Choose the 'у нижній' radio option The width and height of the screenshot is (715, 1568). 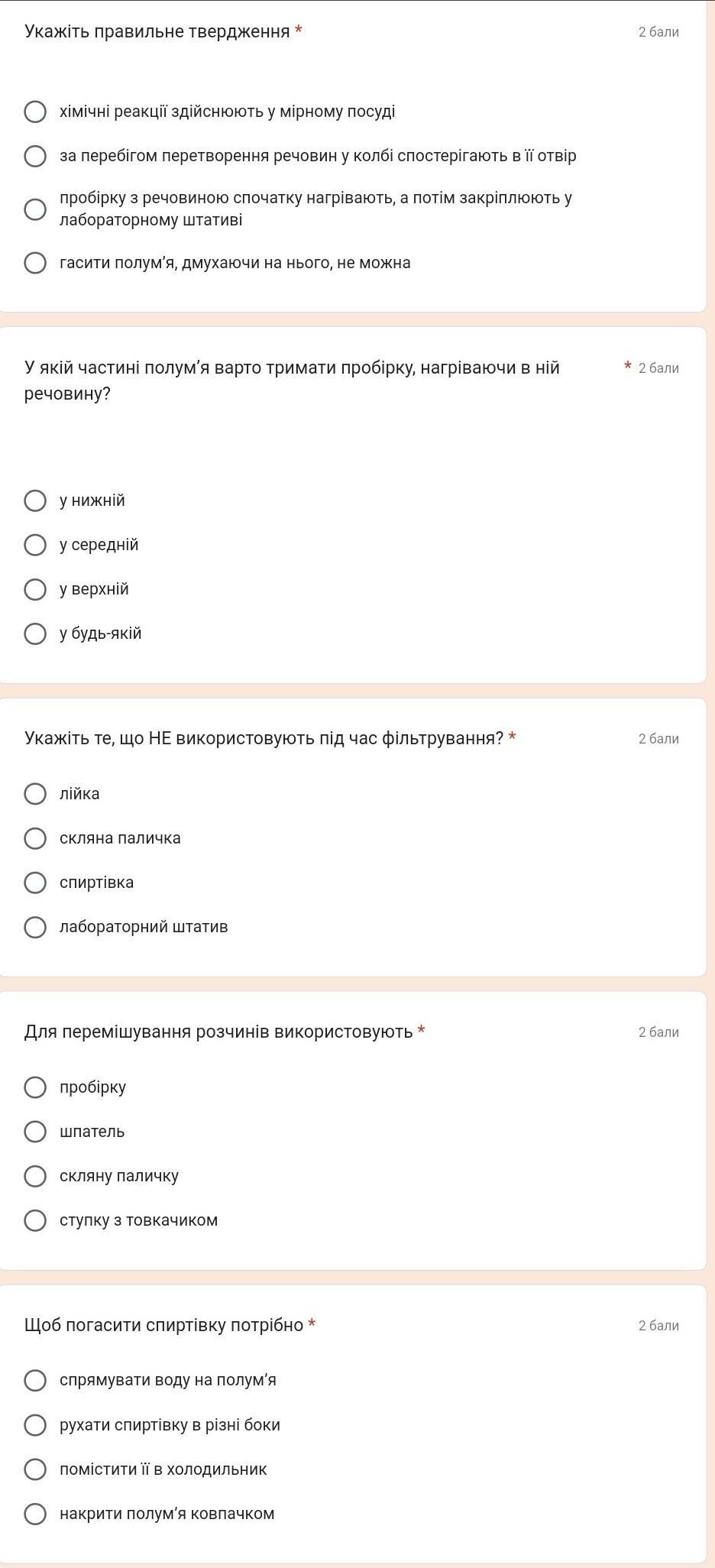(x=35, y=501)
